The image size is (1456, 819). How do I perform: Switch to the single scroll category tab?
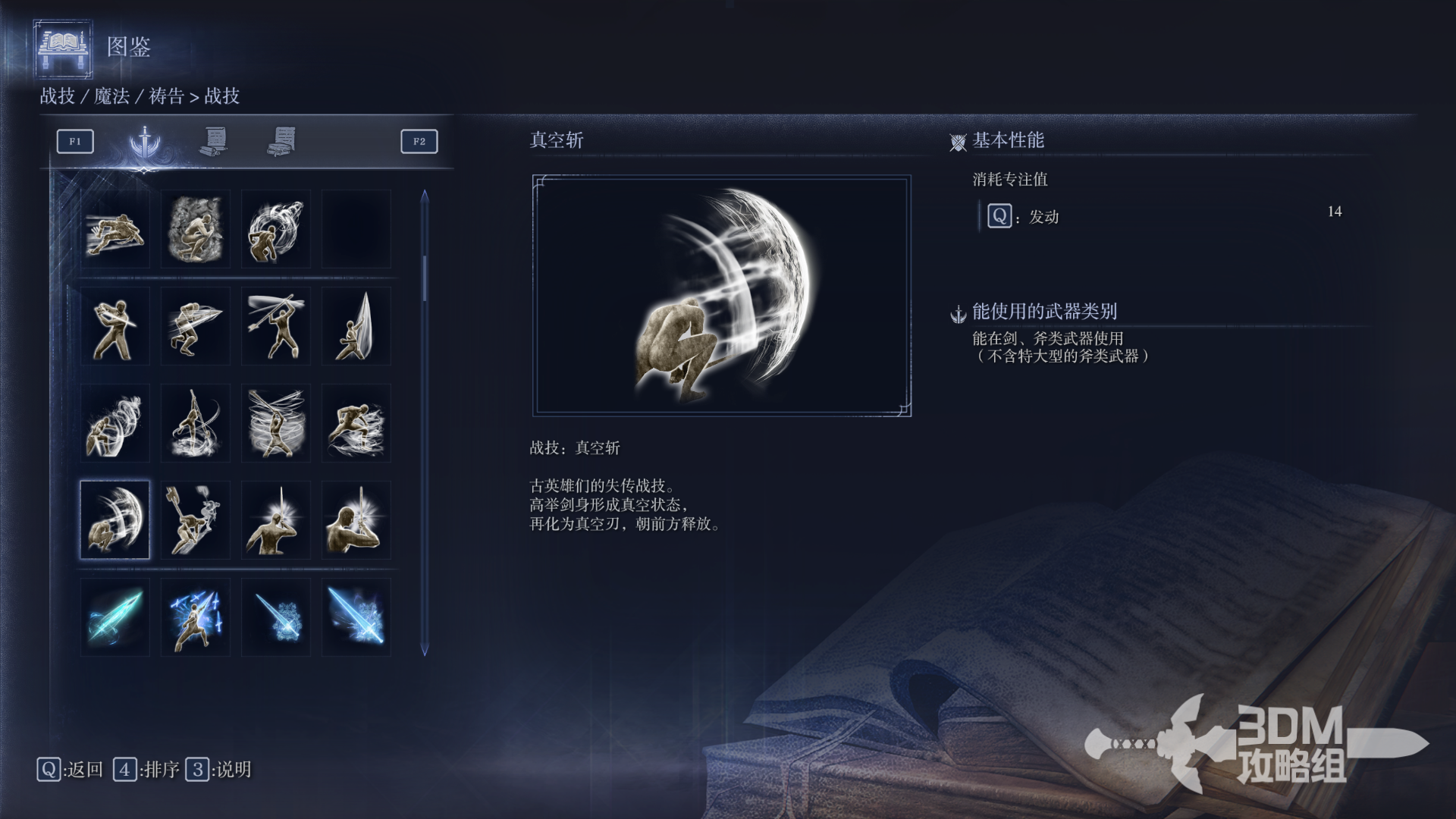tap(215, 141)
